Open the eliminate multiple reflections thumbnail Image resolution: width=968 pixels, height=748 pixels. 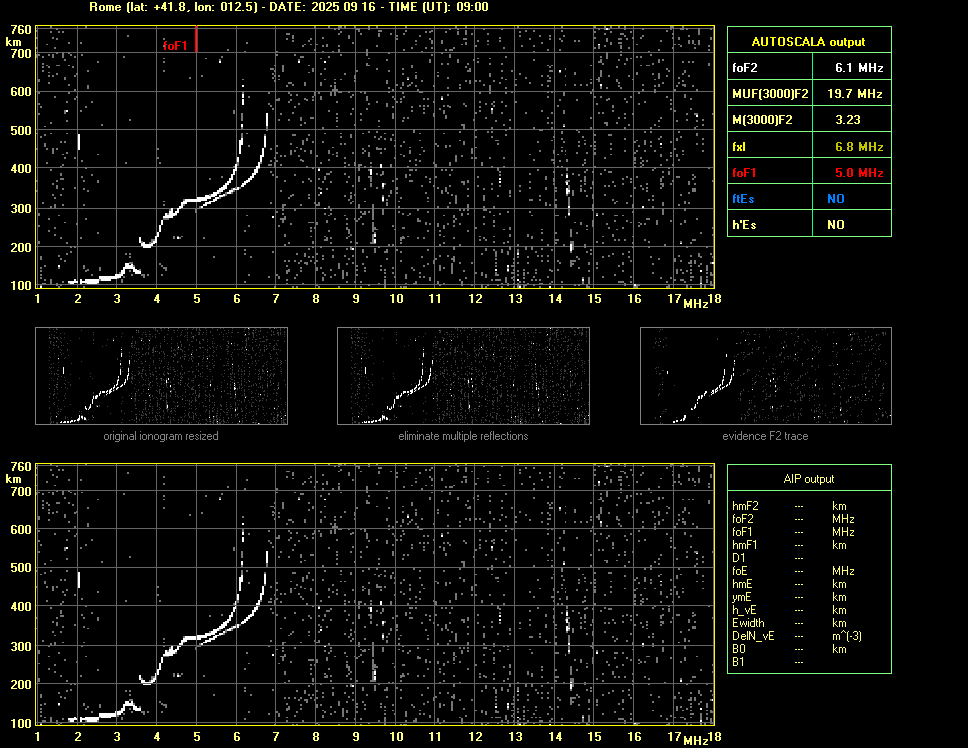point(463,376)
